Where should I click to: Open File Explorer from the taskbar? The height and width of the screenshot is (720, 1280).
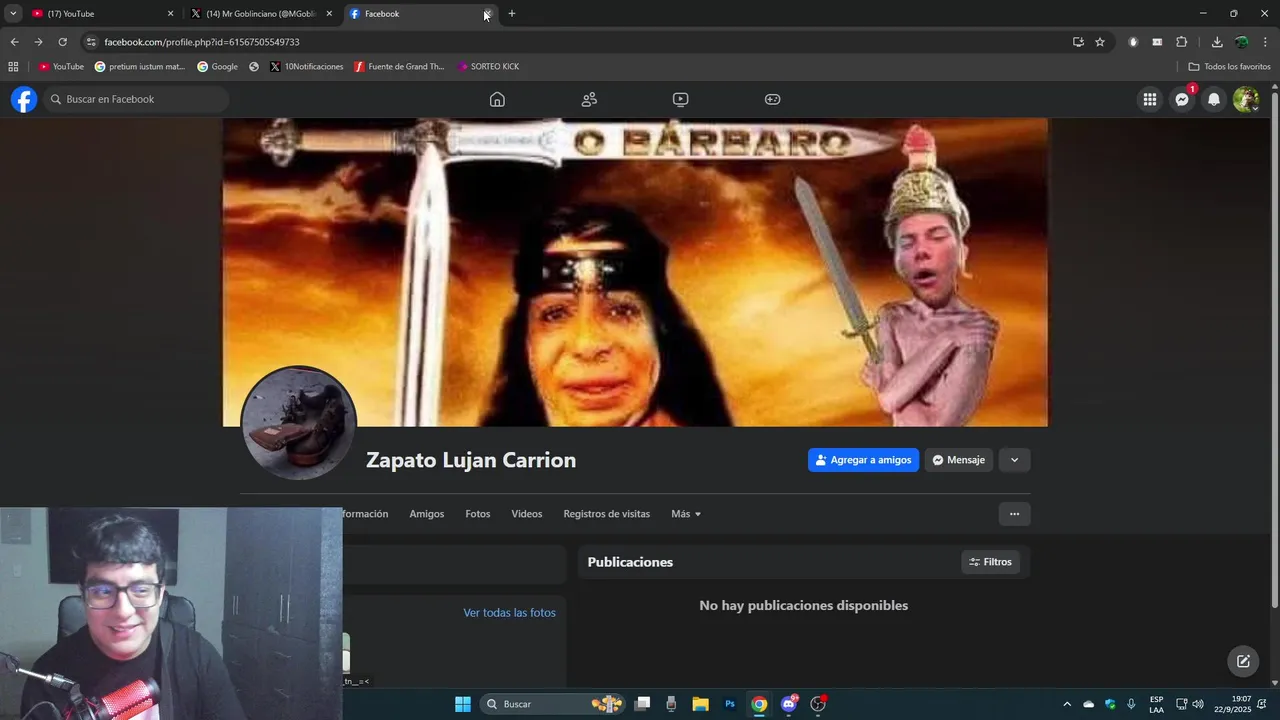(700, 704)
